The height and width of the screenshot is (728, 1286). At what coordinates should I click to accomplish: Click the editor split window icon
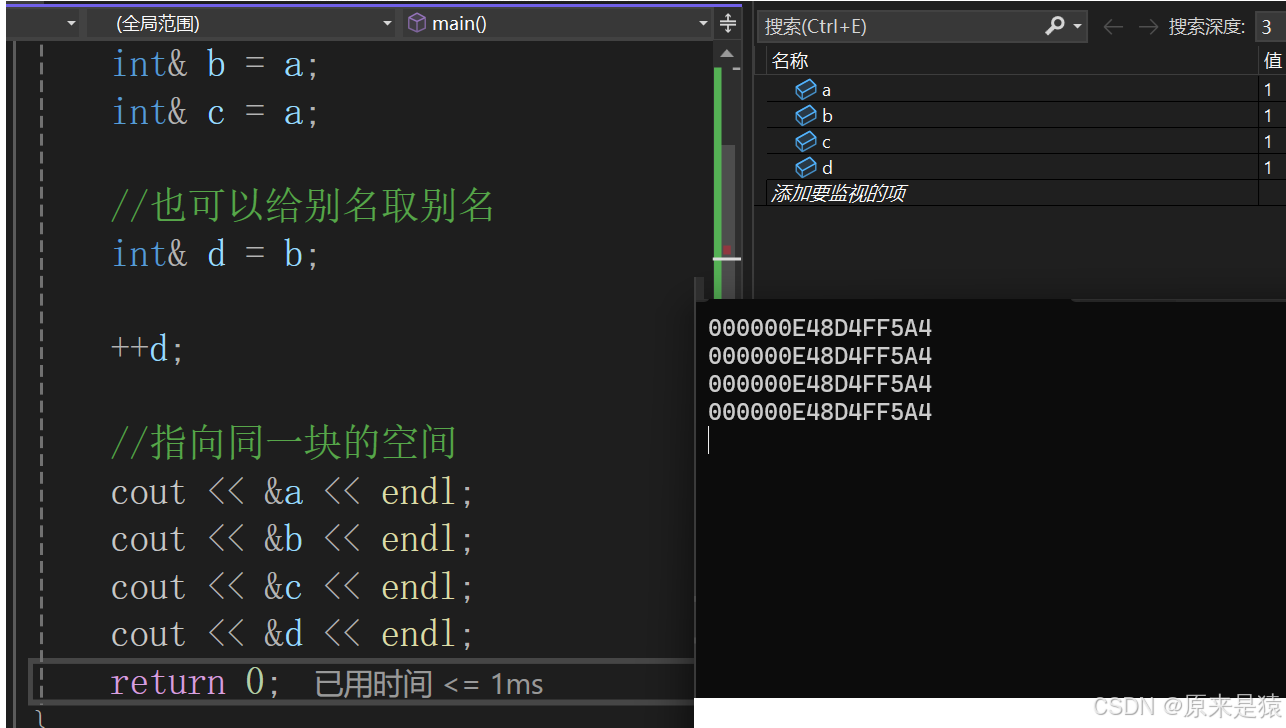[728, 23]
